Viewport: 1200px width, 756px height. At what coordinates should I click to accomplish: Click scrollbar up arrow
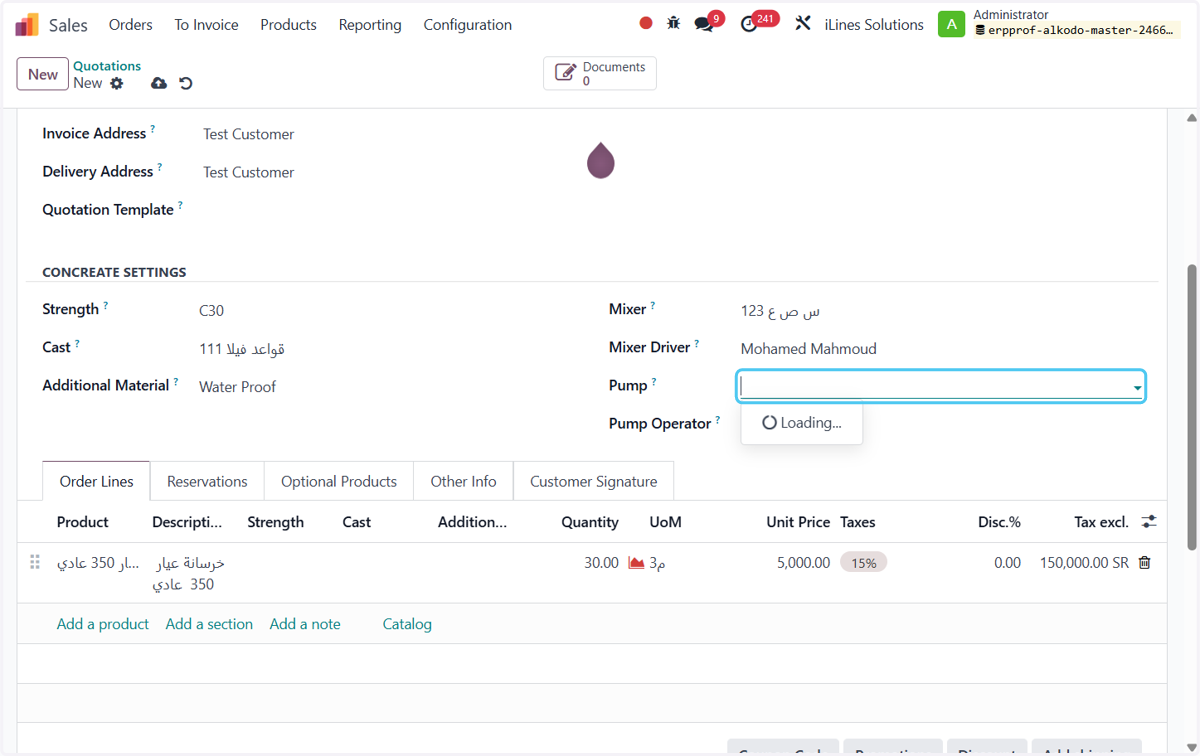pos(1191,118)
